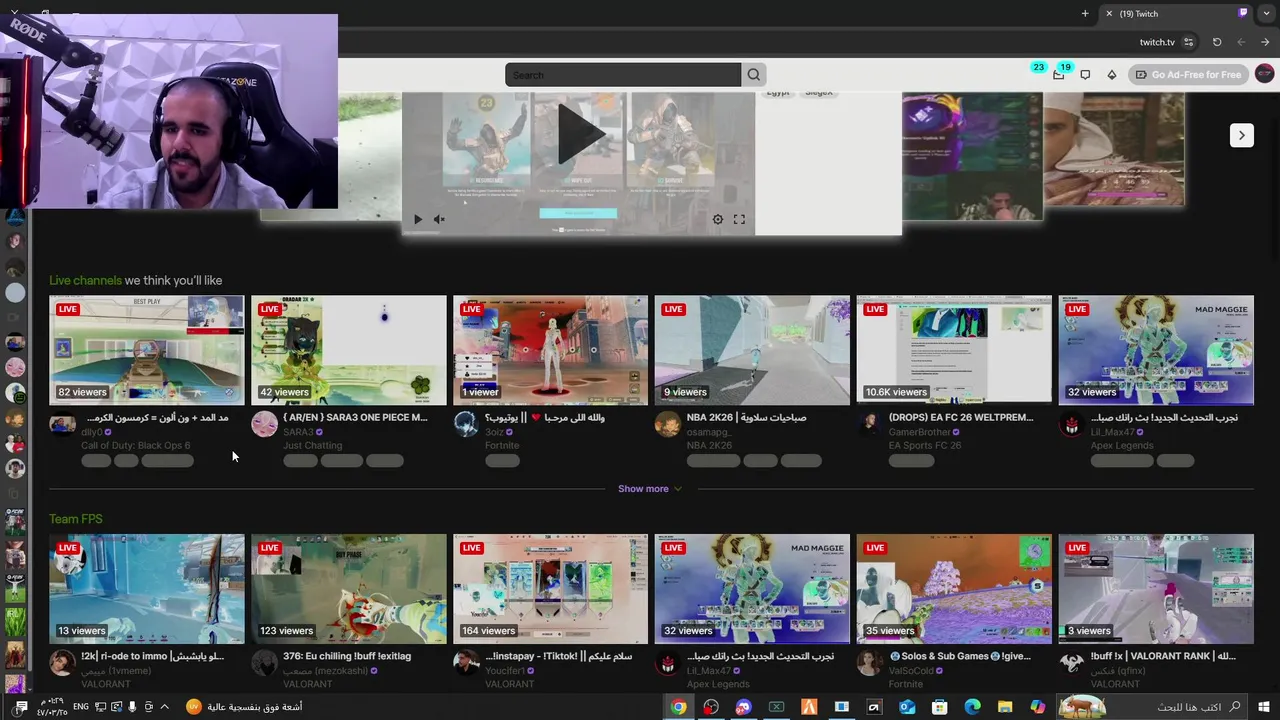Click the Apex Legends link under Lil_Max47 in Live channels
1280x720 pixels.
(x=1122, y=446)
